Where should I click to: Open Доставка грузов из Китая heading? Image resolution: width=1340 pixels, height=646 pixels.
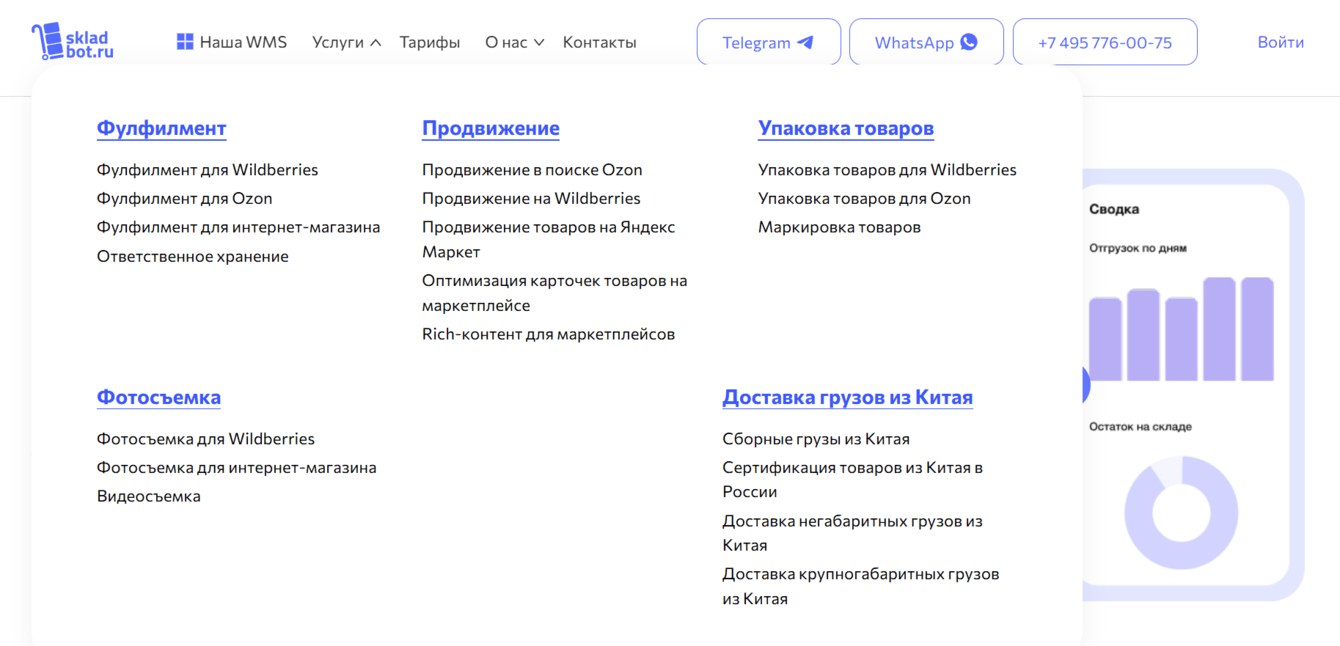click(x=848, y=397)
